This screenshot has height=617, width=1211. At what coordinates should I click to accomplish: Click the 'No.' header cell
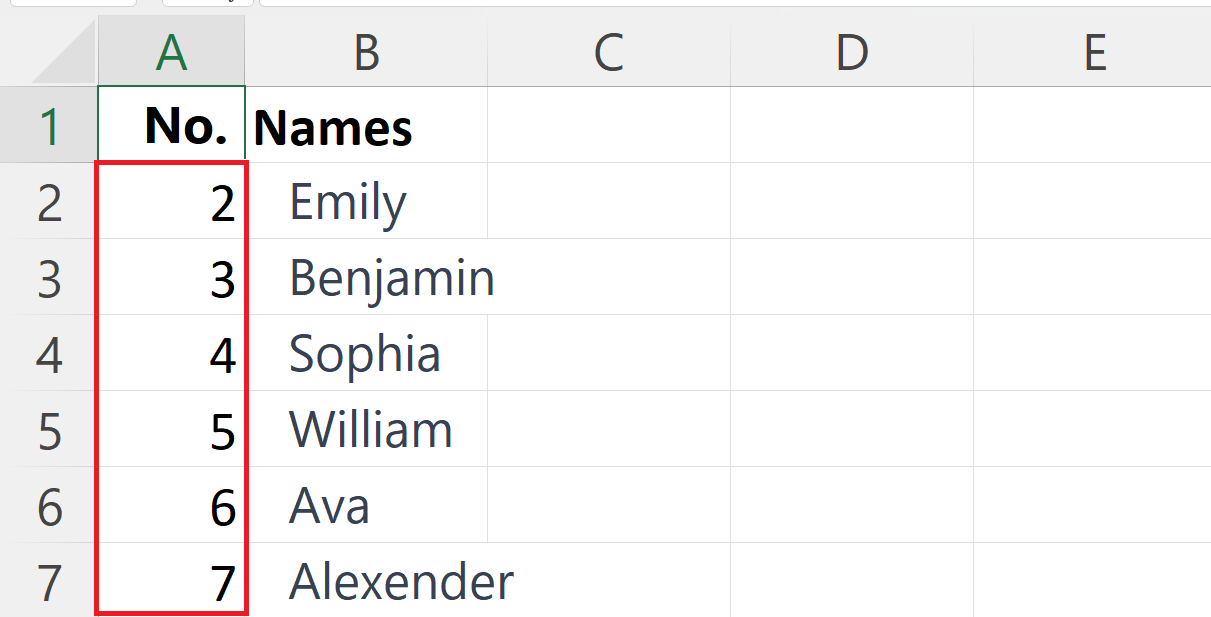[x=171, y=125]
